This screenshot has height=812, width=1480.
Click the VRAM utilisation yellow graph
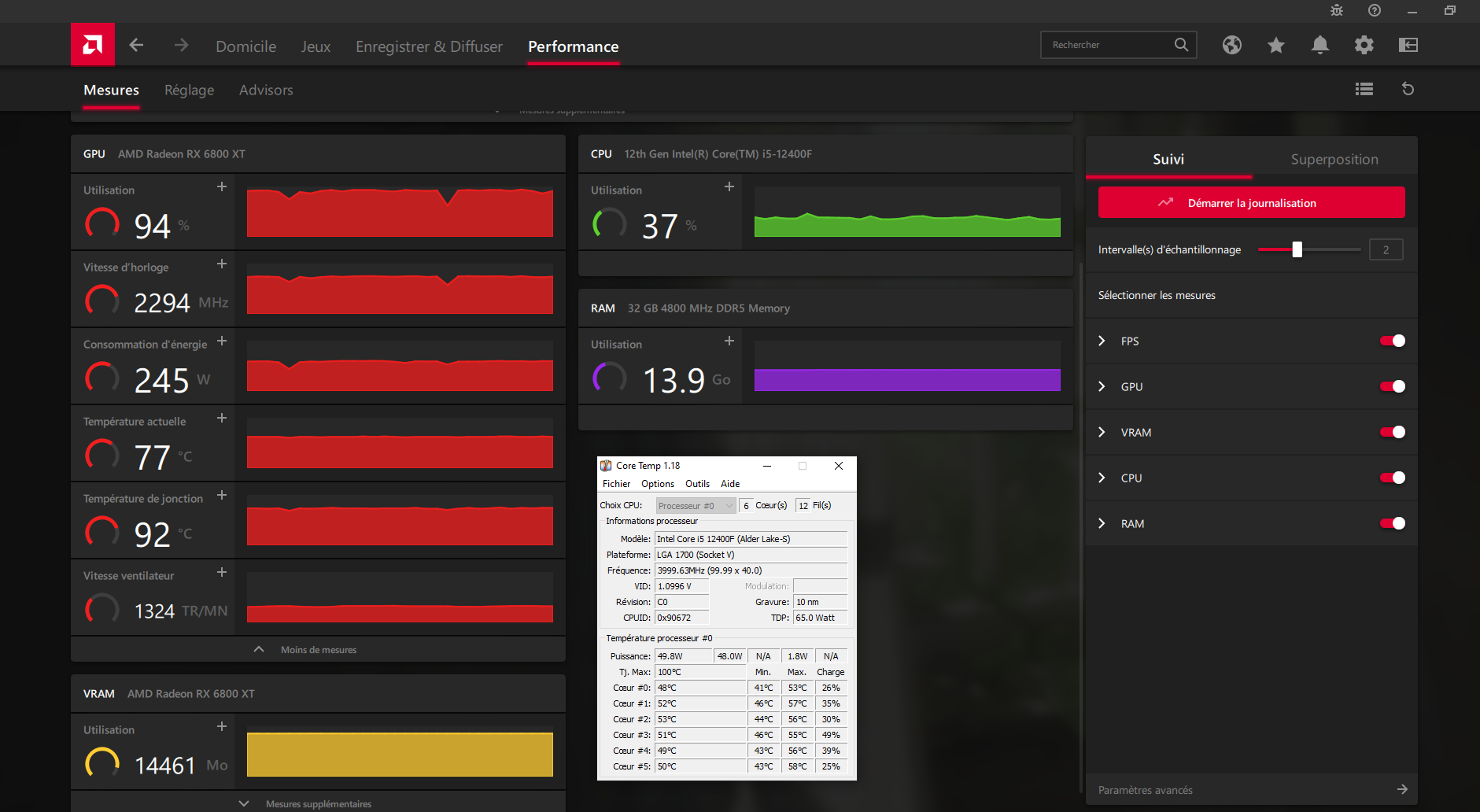coord(400,751)
